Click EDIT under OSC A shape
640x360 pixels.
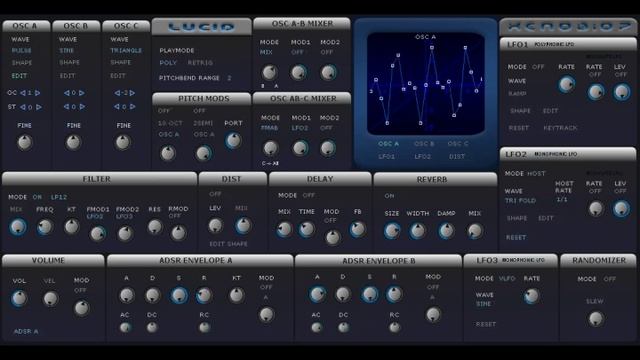(x=19, y=76)
